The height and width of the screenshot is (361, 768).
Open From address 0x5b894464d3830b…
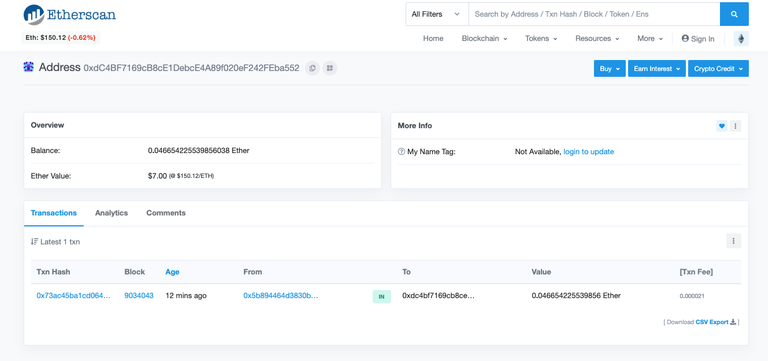tap(281, 296)
